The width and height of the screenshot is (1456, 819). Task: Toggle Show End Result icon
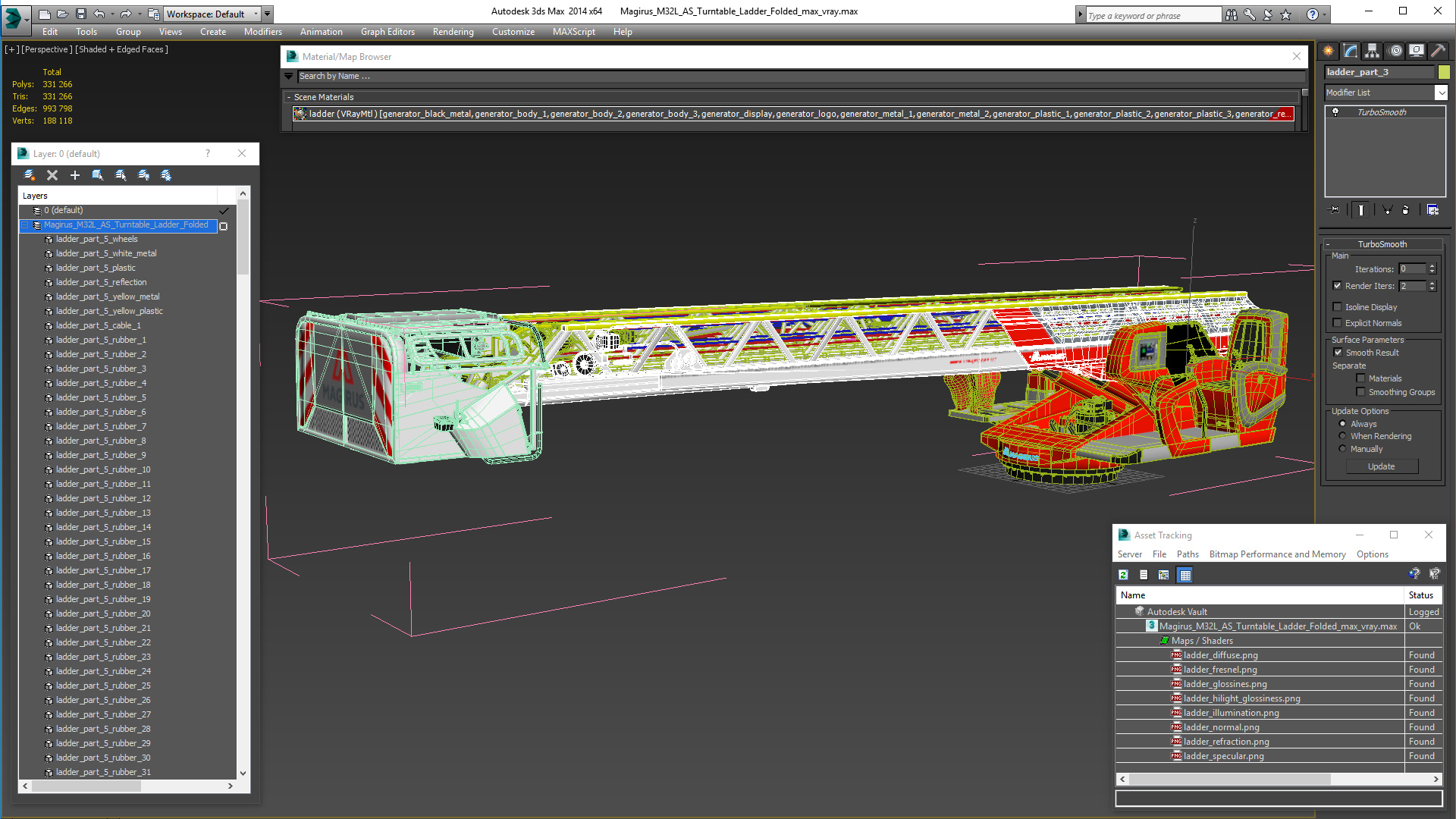(1361, 210)
